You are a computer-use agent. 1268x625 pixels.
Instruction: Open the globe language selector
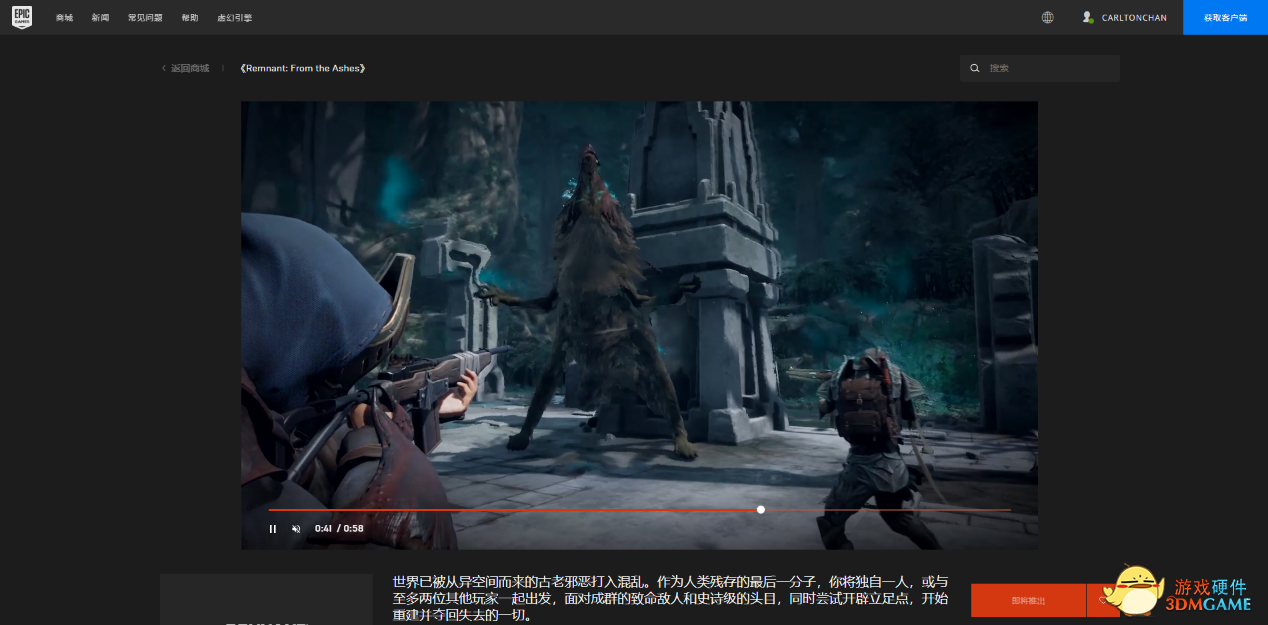(1048, 17)
